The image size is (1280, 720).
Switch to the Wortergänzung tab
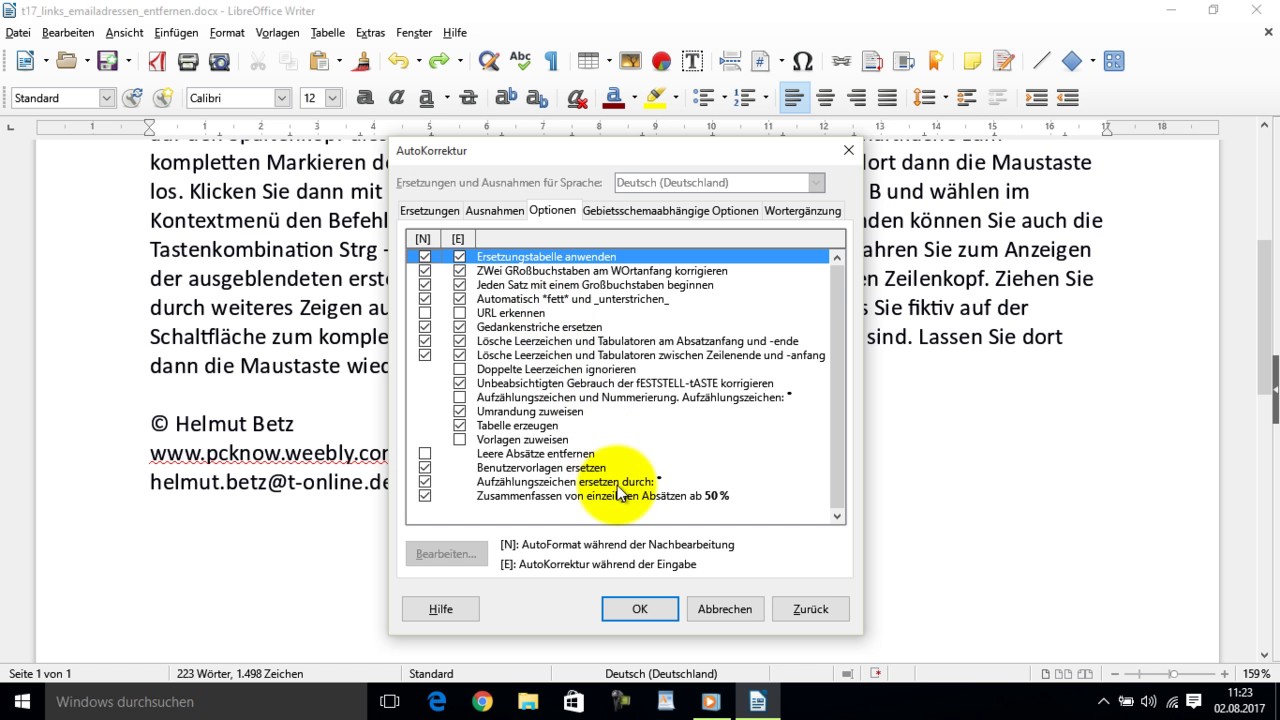coord(803,211)
